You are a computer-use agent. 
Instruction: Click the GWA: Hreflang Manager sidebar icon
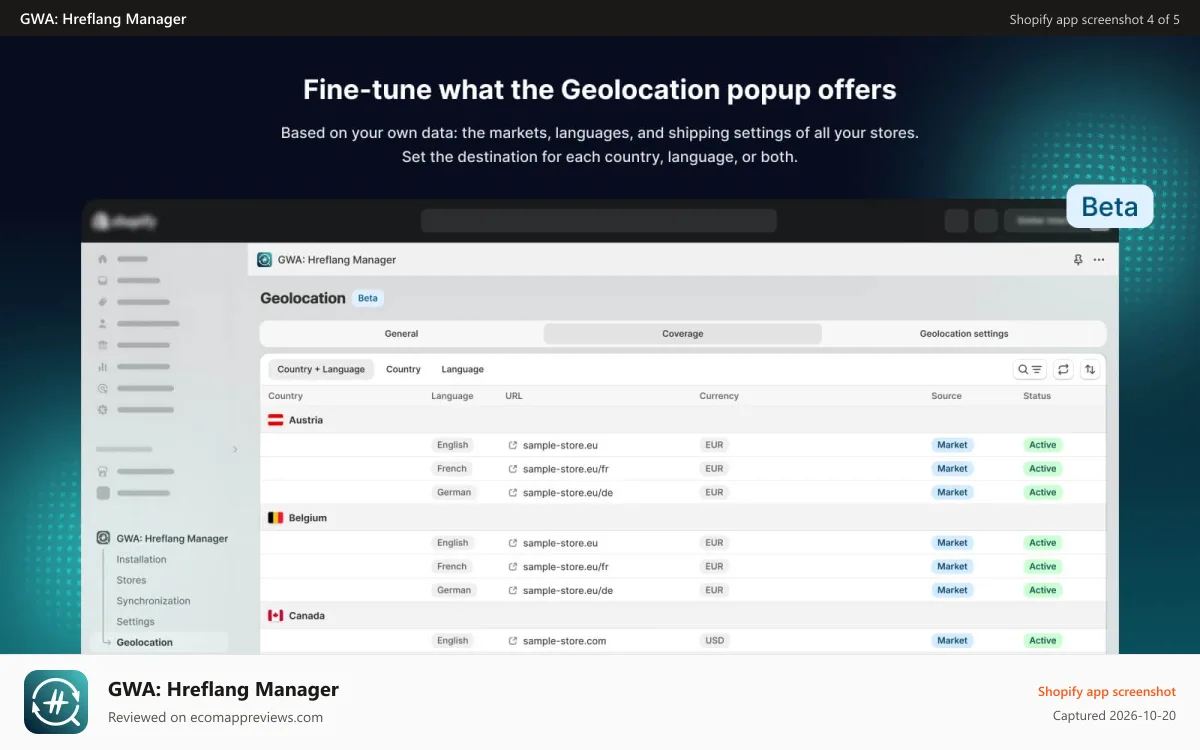pos(103,538)
